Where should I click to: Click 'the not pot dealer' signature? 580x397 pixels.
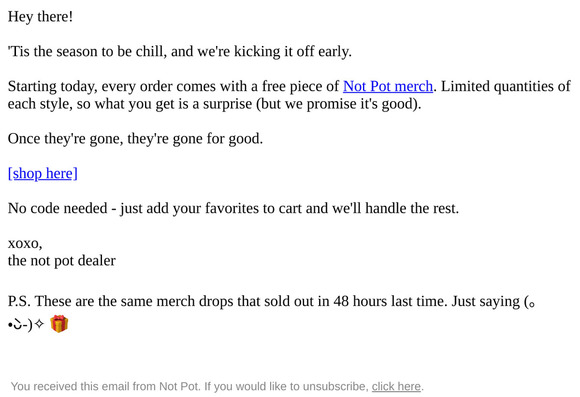62,260
